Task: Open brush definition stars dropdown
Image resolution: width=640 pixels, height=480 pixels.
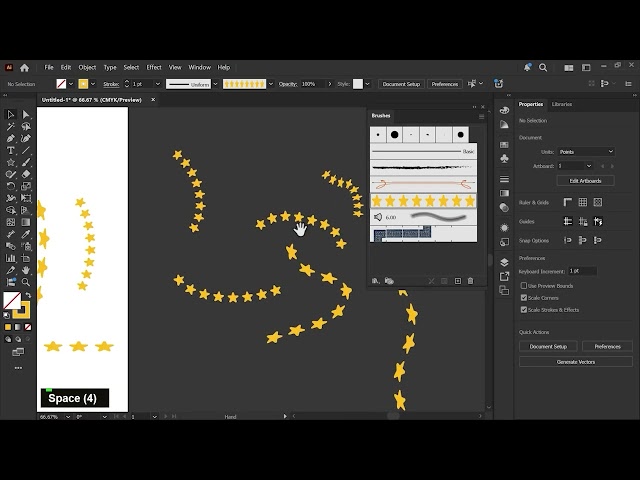Action: (x=271, y=84)
